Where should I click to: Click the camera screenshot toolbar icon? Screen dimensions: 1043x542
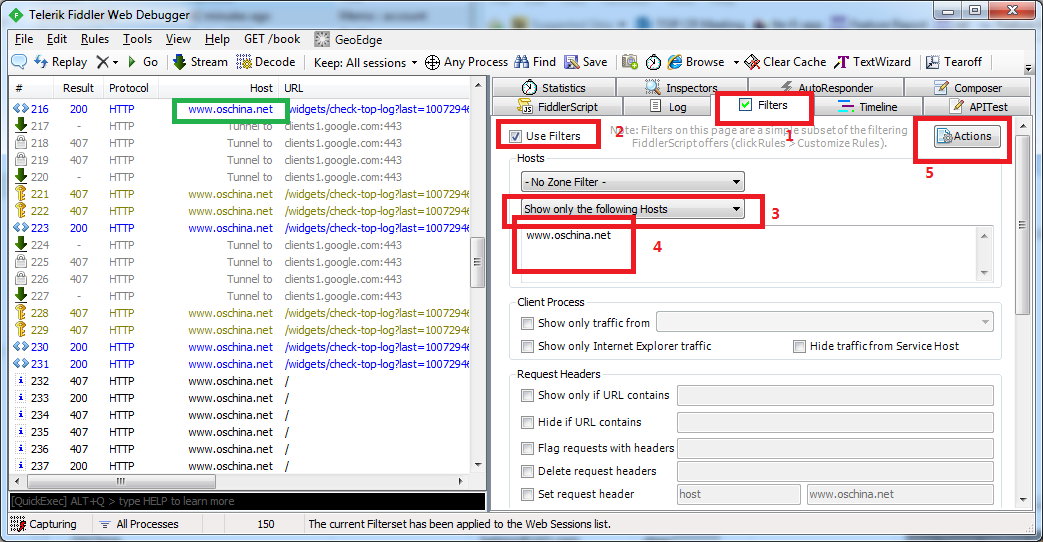point(630,62)
